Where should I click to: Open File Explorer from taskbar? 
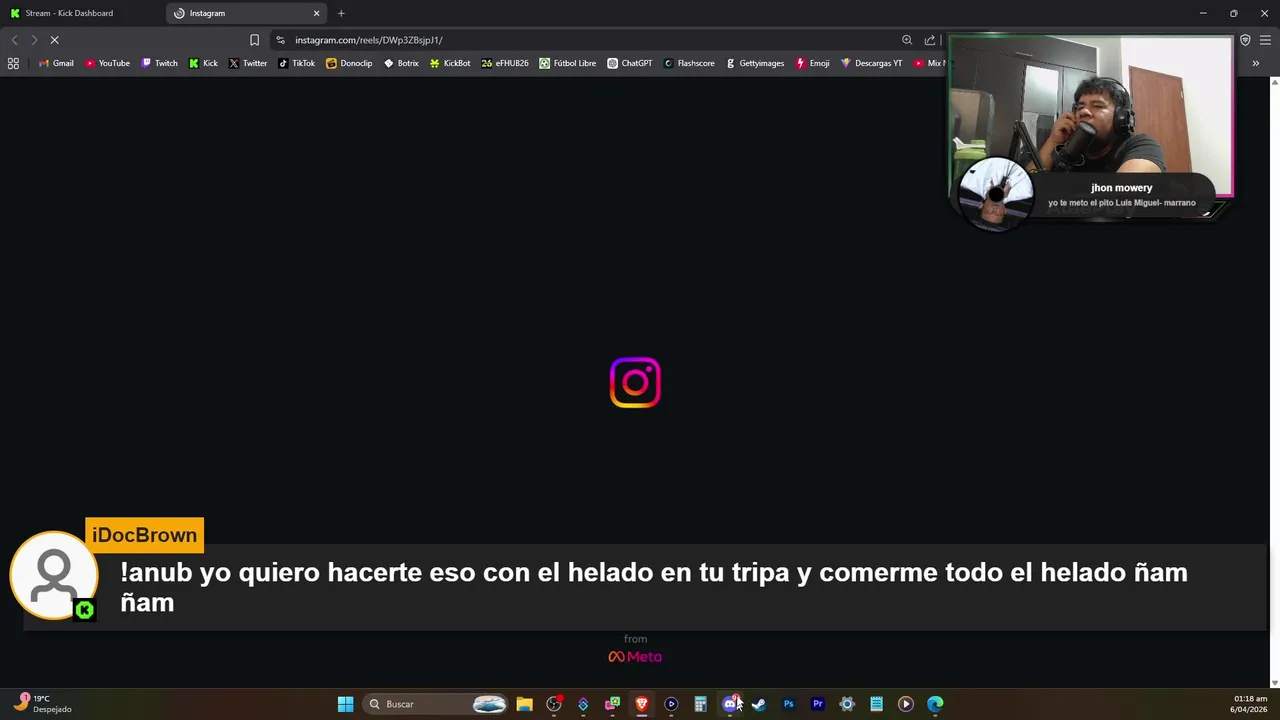(524, 704)
